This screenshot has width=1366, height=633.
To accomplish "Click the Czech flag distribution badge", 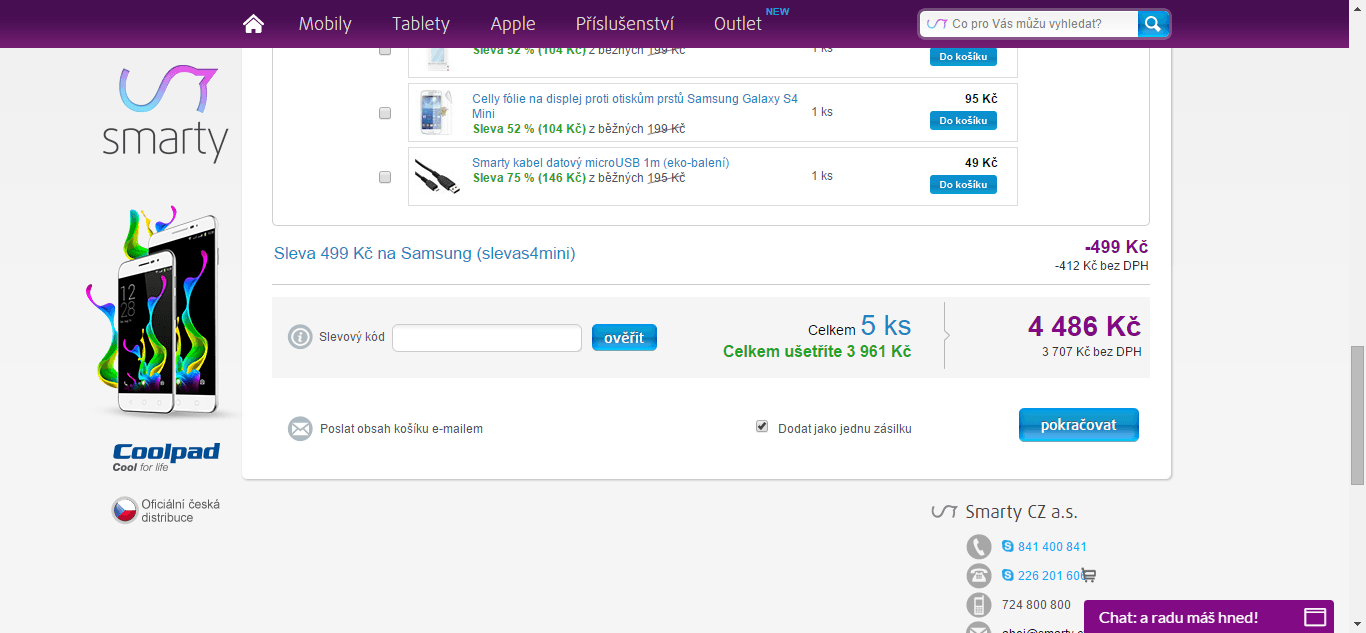I will click(x=166, y=510).
